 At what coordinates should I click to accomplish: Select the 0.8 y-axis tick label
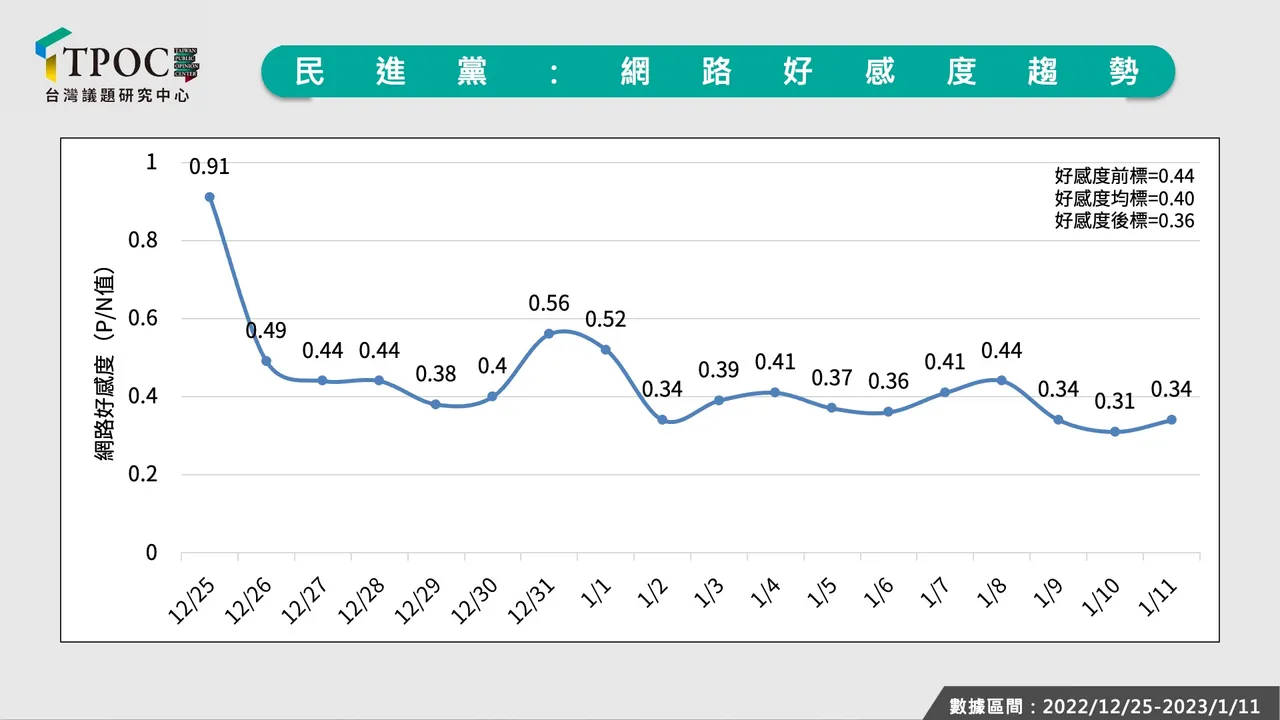tap(145, 240)
